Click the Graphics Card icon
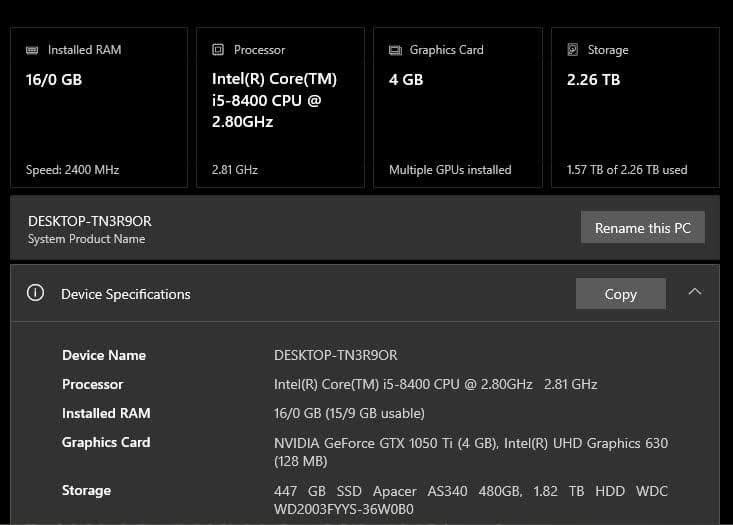The height and width of the screenshot is (525, 733). (395, 50)
